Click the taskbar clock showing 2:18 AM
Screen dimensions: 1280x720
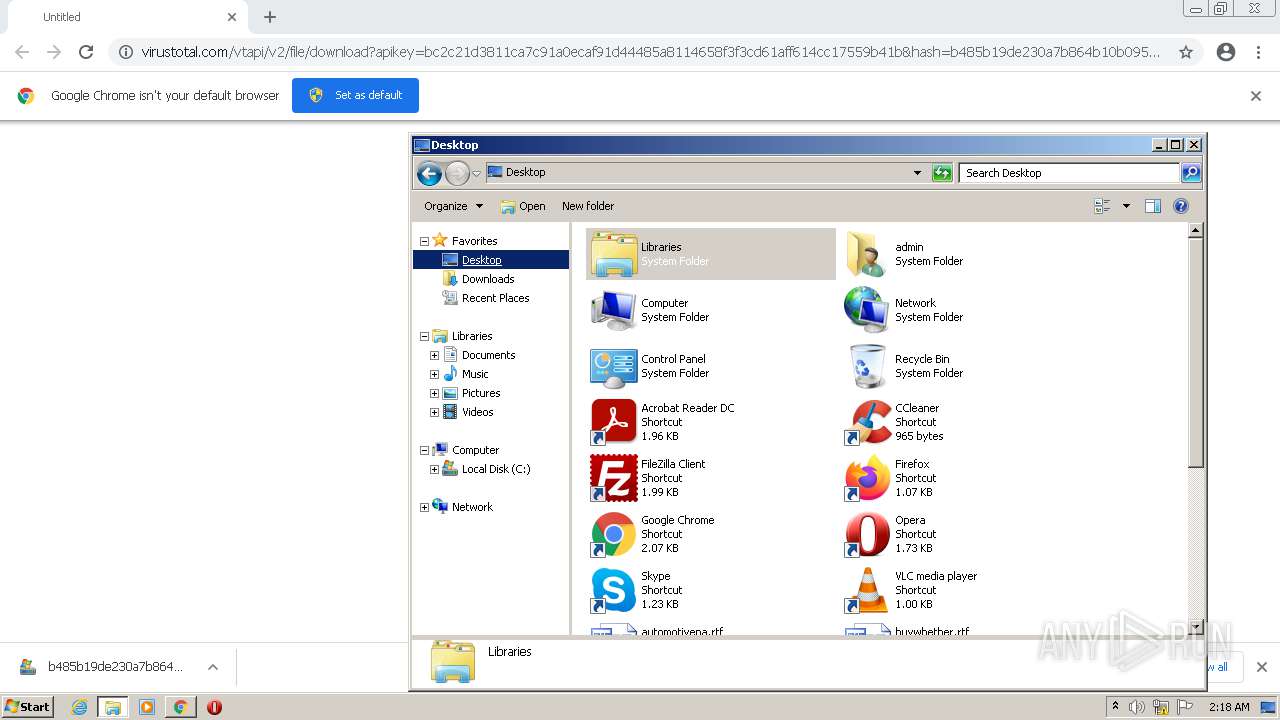[1229, 707]
